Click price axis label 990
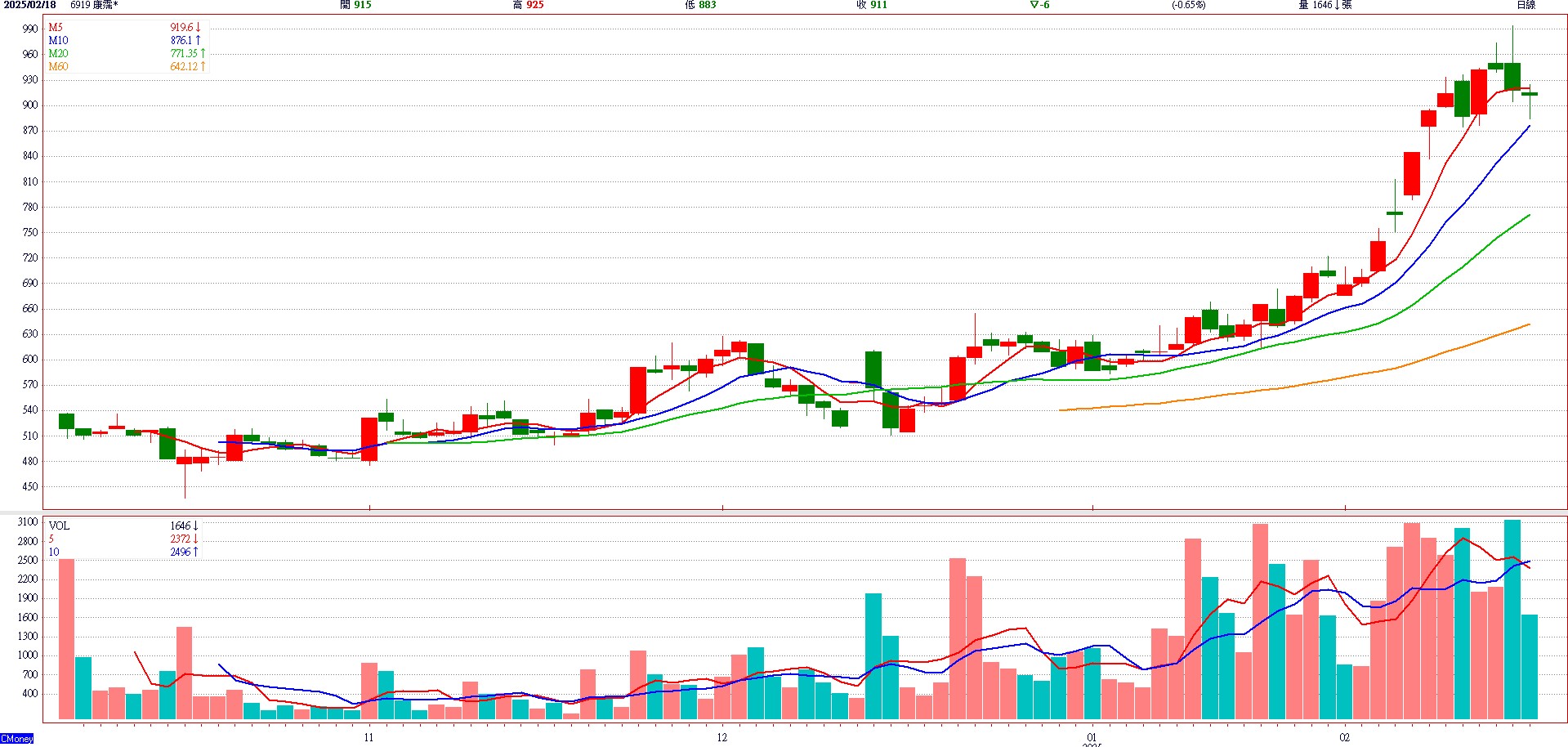Screen dimensions: 1568x747 coord(30,29)
